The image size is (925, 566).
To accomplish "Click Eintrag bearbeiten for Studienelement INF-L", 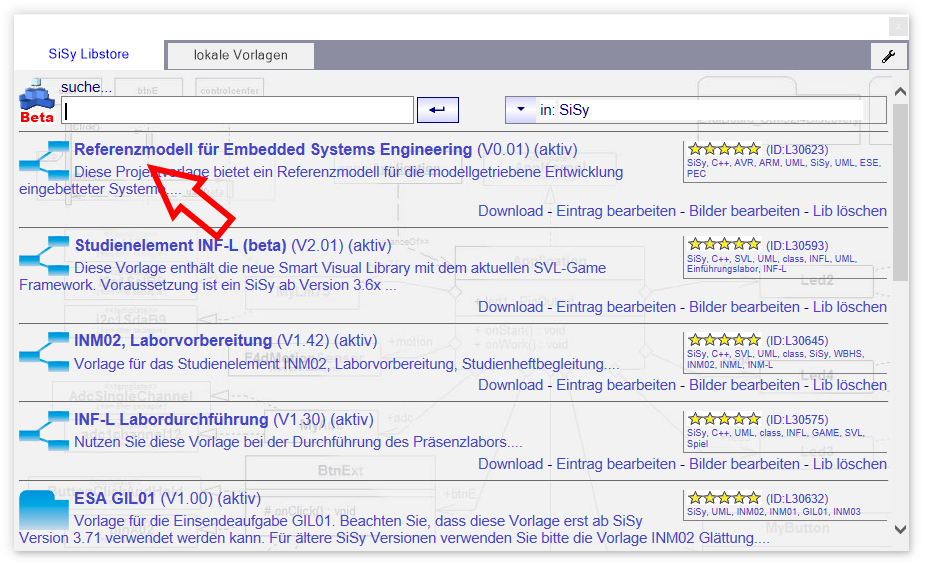I will click(x=616, y=307).
